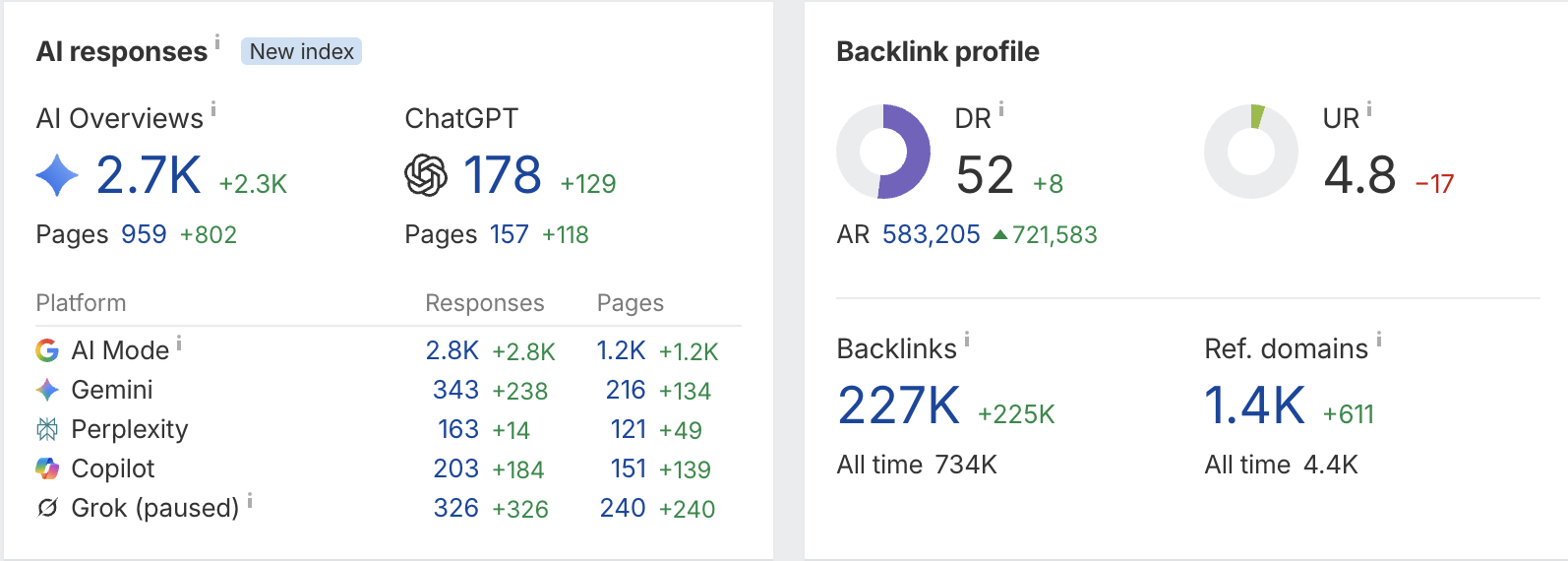Open AI Overviews Pages 959 link
This screenshot has width=1568, height=561.
click(x=144, y=234)
